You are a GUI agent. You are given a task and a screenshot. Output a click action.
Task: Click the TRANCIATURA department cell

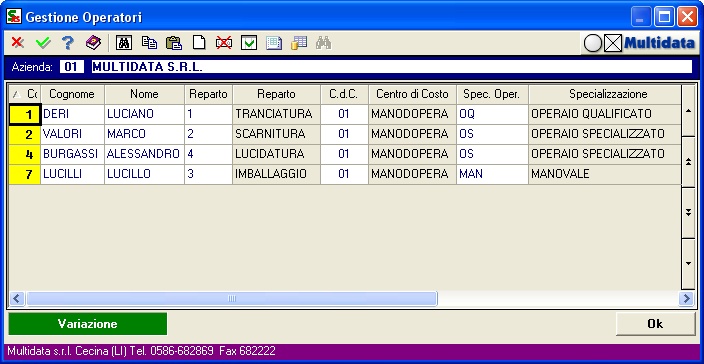click(276, 114)
